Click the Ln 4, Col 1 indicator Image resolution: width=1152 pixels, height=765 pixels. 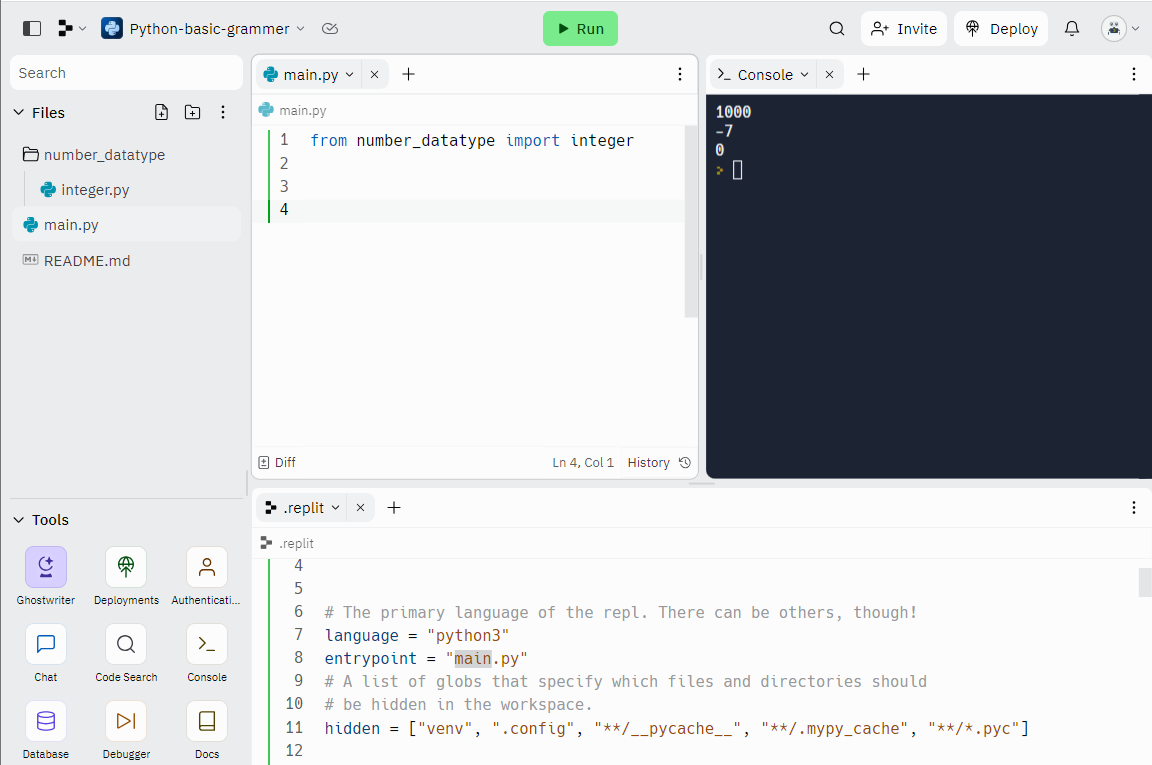point(583,462)
